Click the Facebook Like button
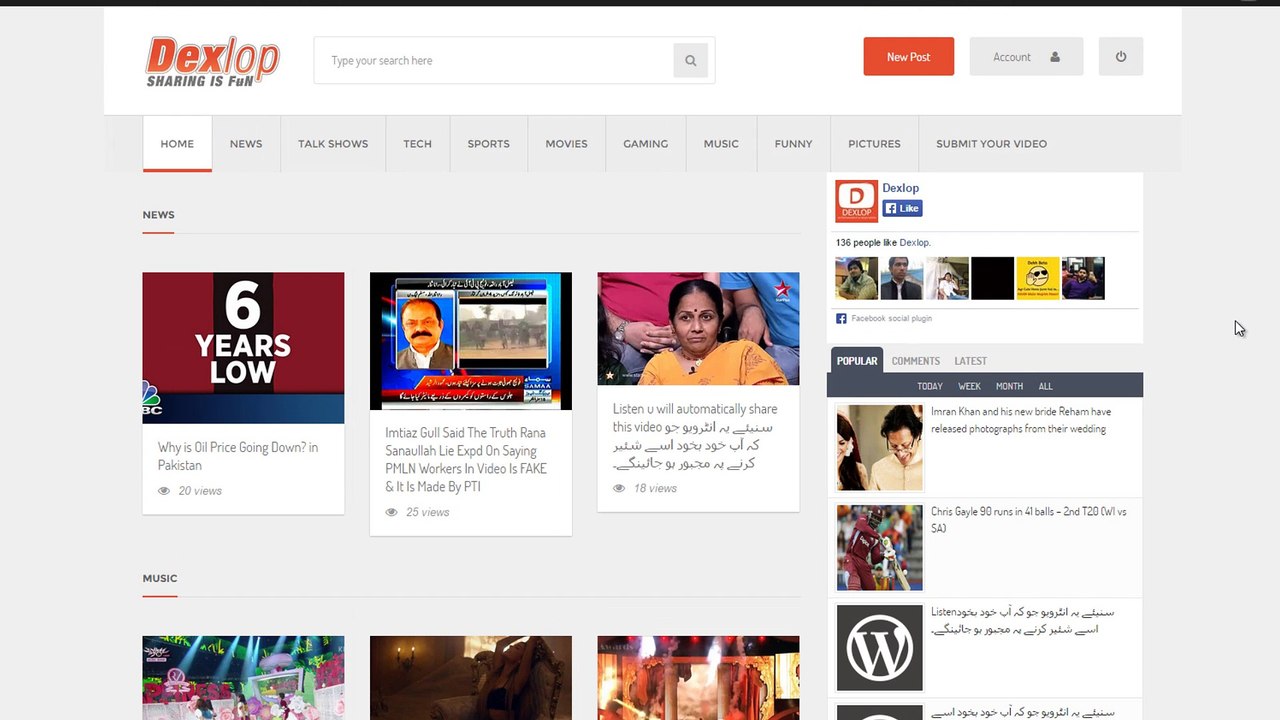 [x=902, y=209]
